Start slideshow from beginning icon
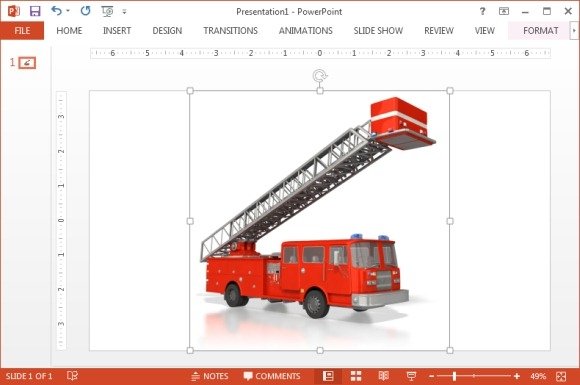 point(107,11)
